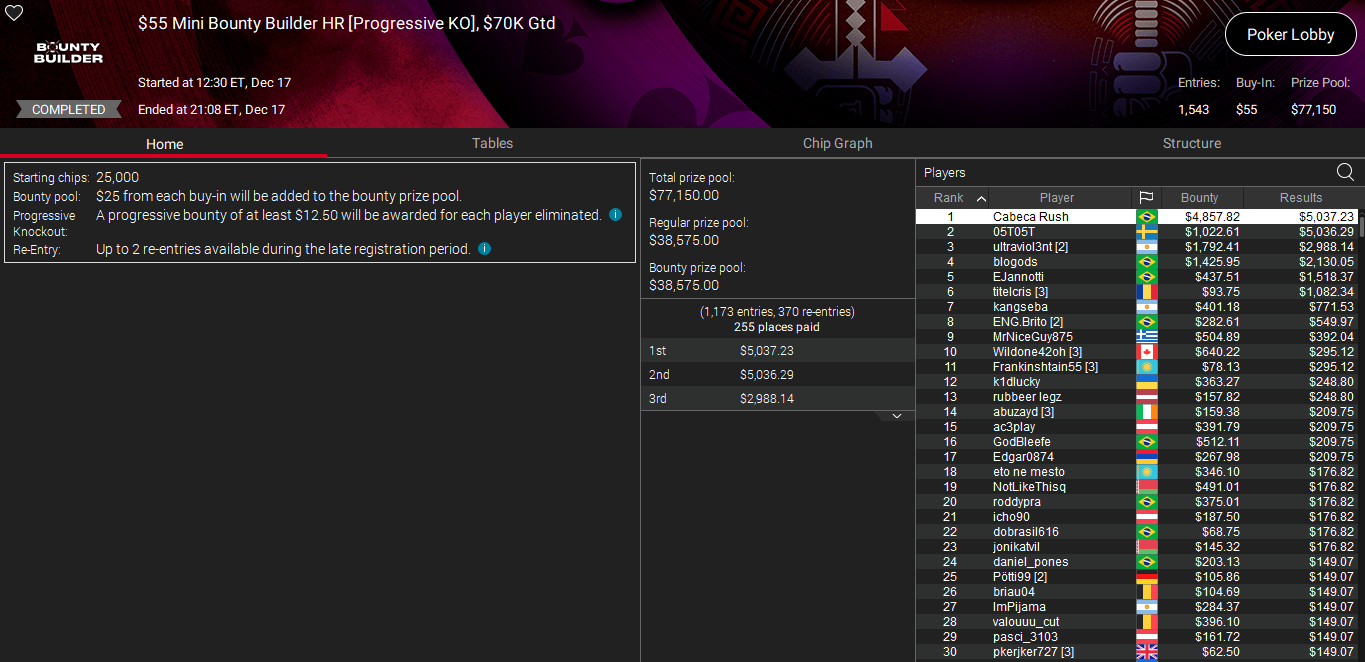Click the Sweden flag beside 05T05T

1146,231
